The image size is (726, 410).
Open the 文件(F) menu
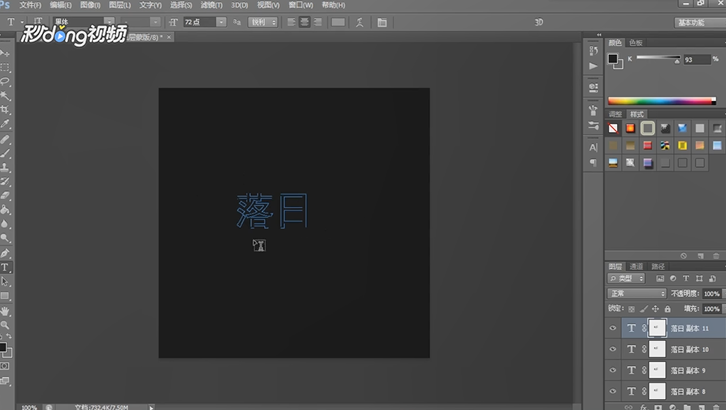click(30, 5)
